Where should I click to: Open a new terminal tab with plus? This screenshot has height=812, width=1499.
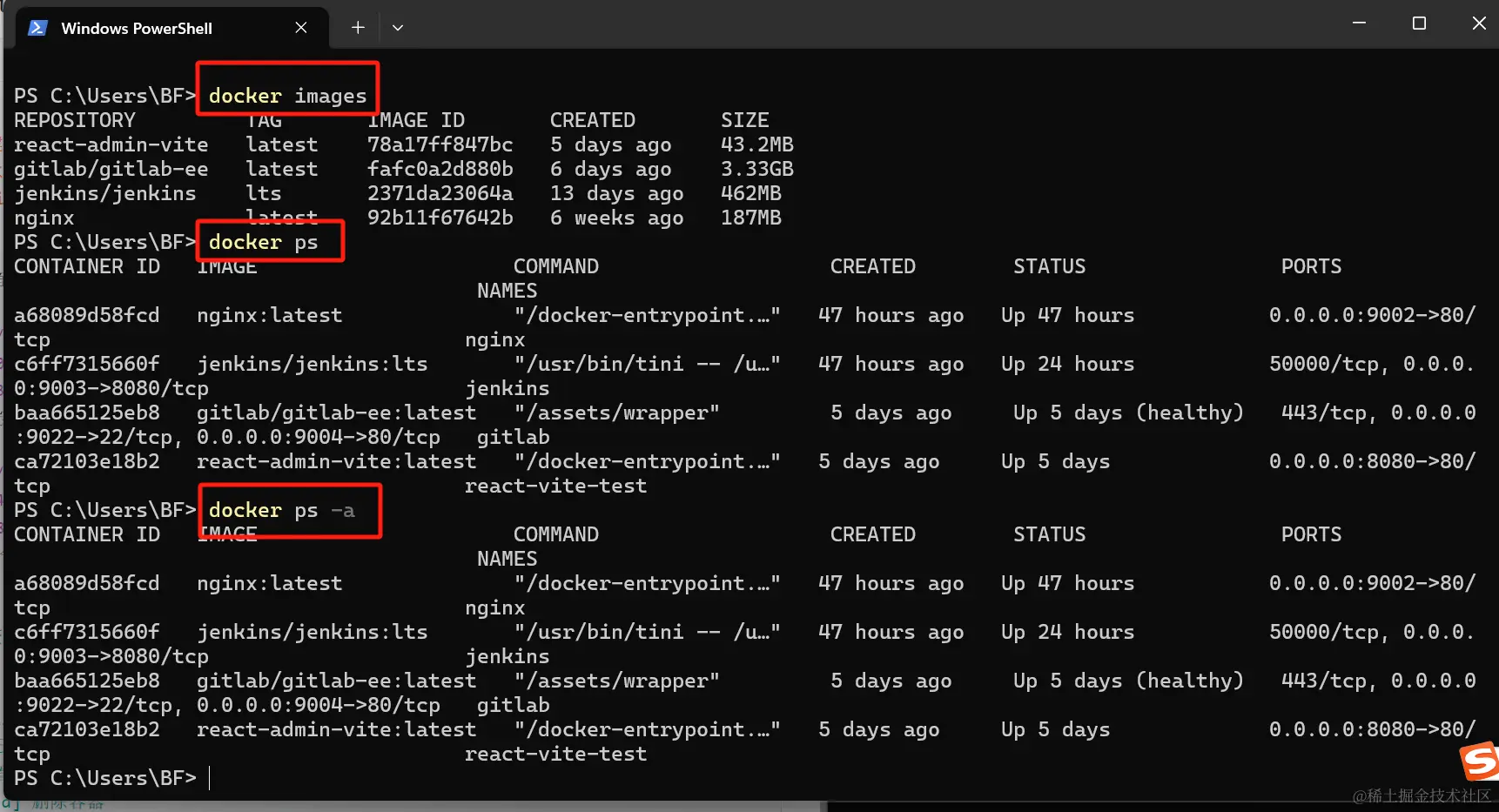coord(358,28)
